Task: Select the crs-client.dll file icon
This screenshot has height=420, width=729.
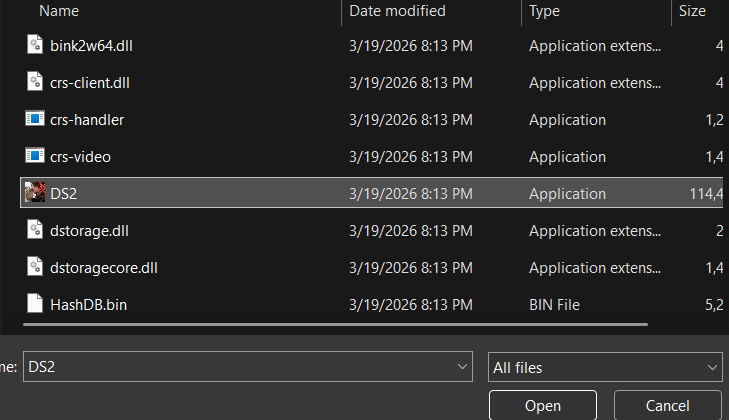Action: 35,82
